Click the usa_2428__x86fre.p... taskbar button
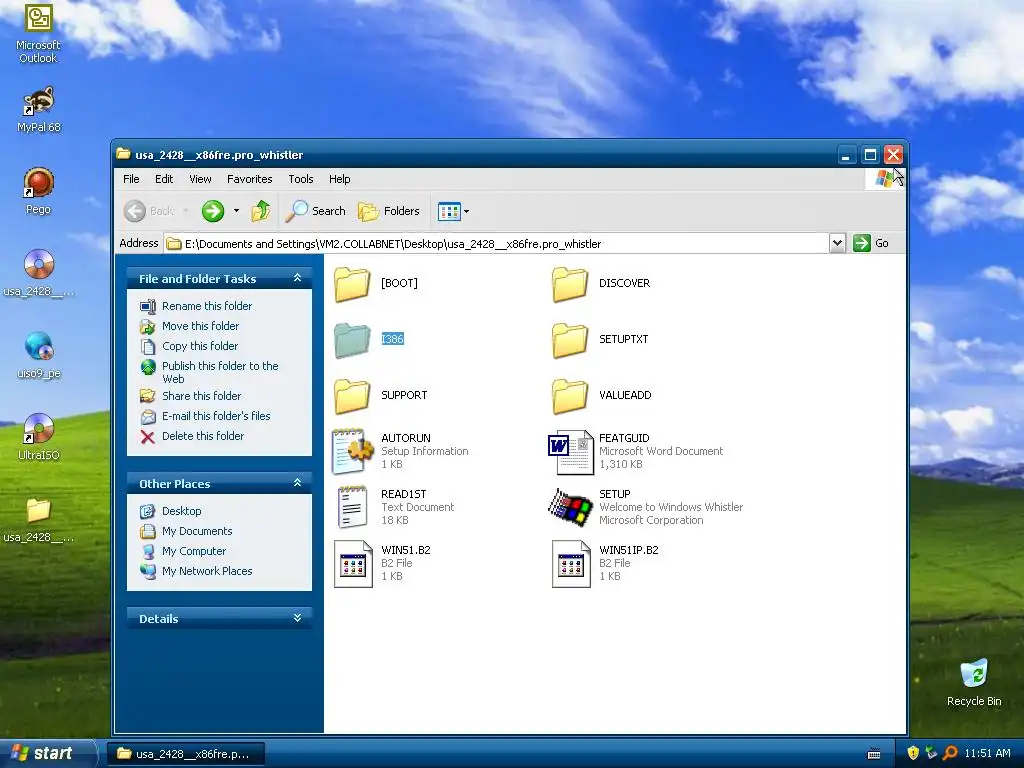Screen dimensions: 1024x768 click(185, 754)
